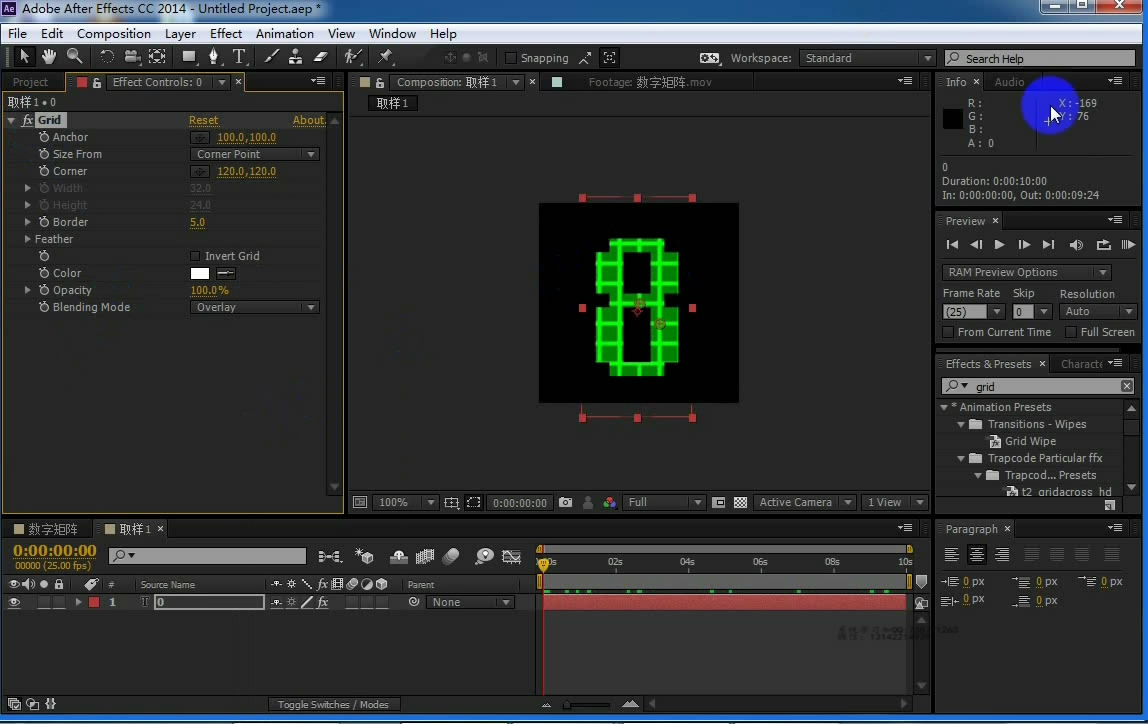Play the composition preview
The height and width of the screenshot is (724, 1148).
click(x=999, y=245)
